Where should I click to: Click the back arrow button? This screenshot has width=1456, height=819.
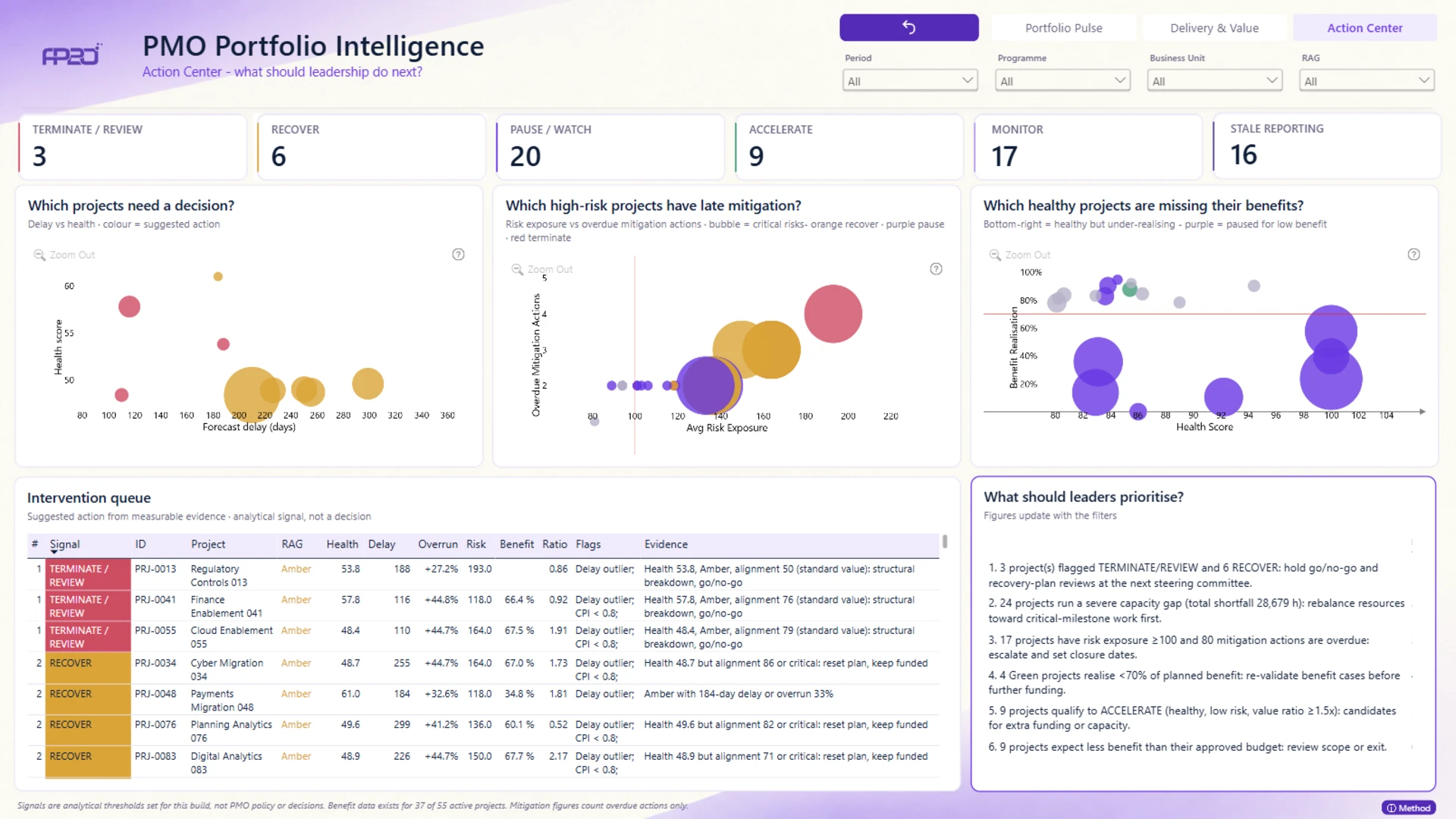tap(908, 28)
